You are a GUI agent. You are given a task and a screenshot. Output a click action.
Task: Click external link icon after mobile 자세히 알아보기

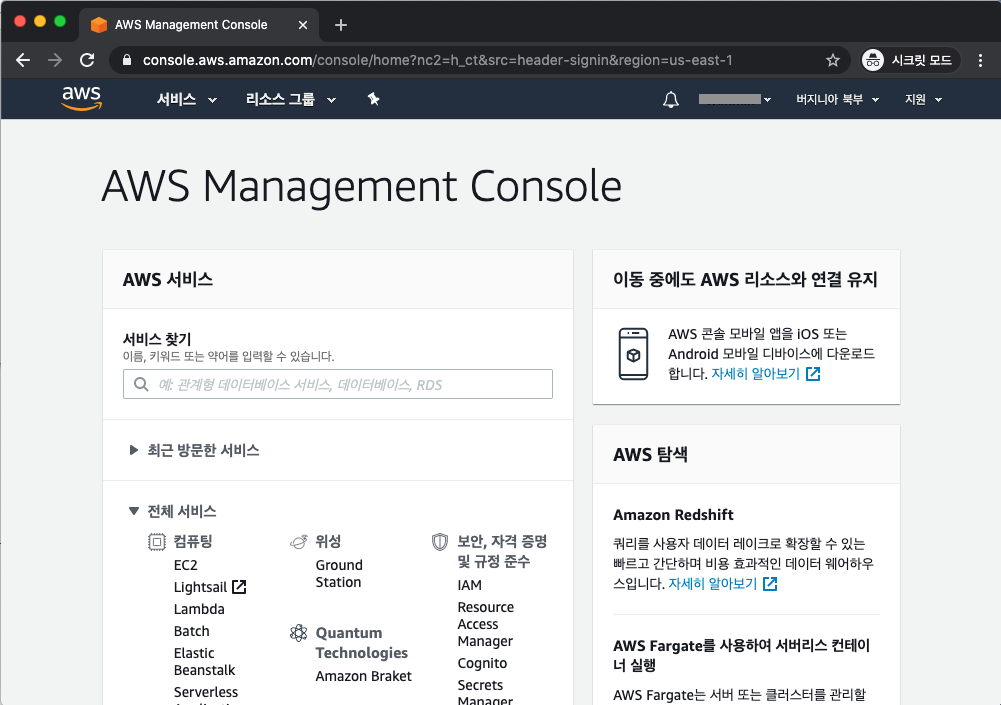coord(813,374)
